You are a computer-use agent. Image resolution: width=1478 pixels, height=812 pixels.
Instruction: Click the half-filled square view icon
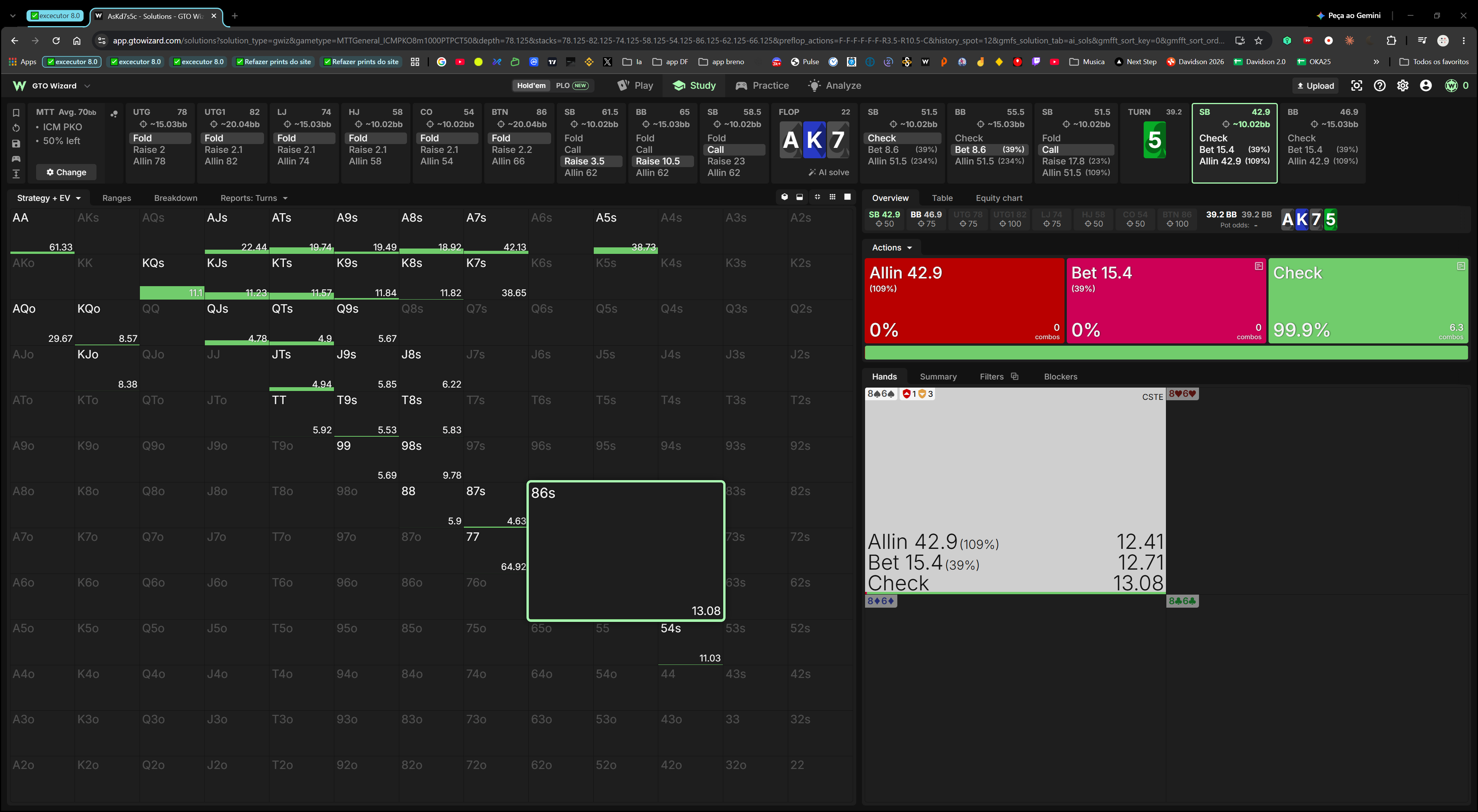[x=800, y=197]
